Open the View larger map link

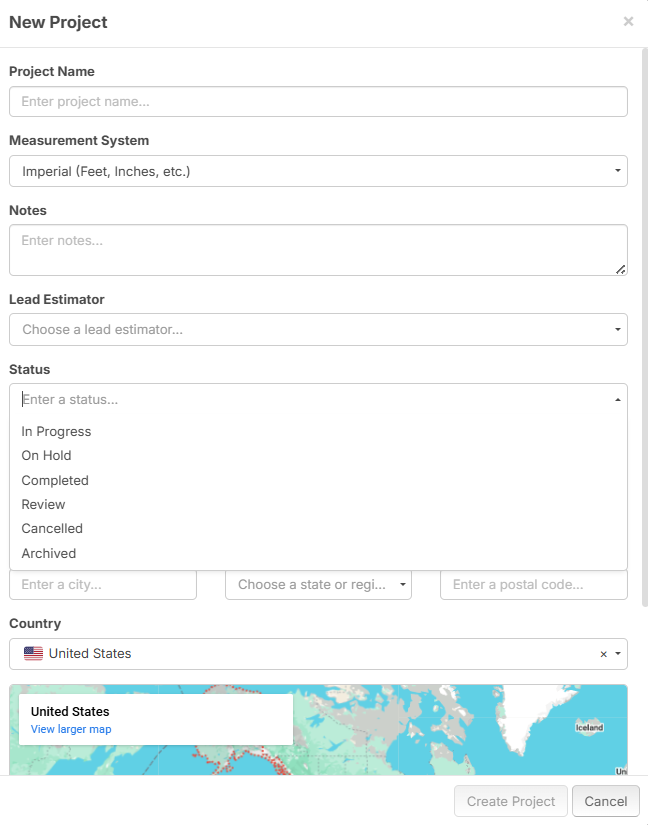(71, 730)
